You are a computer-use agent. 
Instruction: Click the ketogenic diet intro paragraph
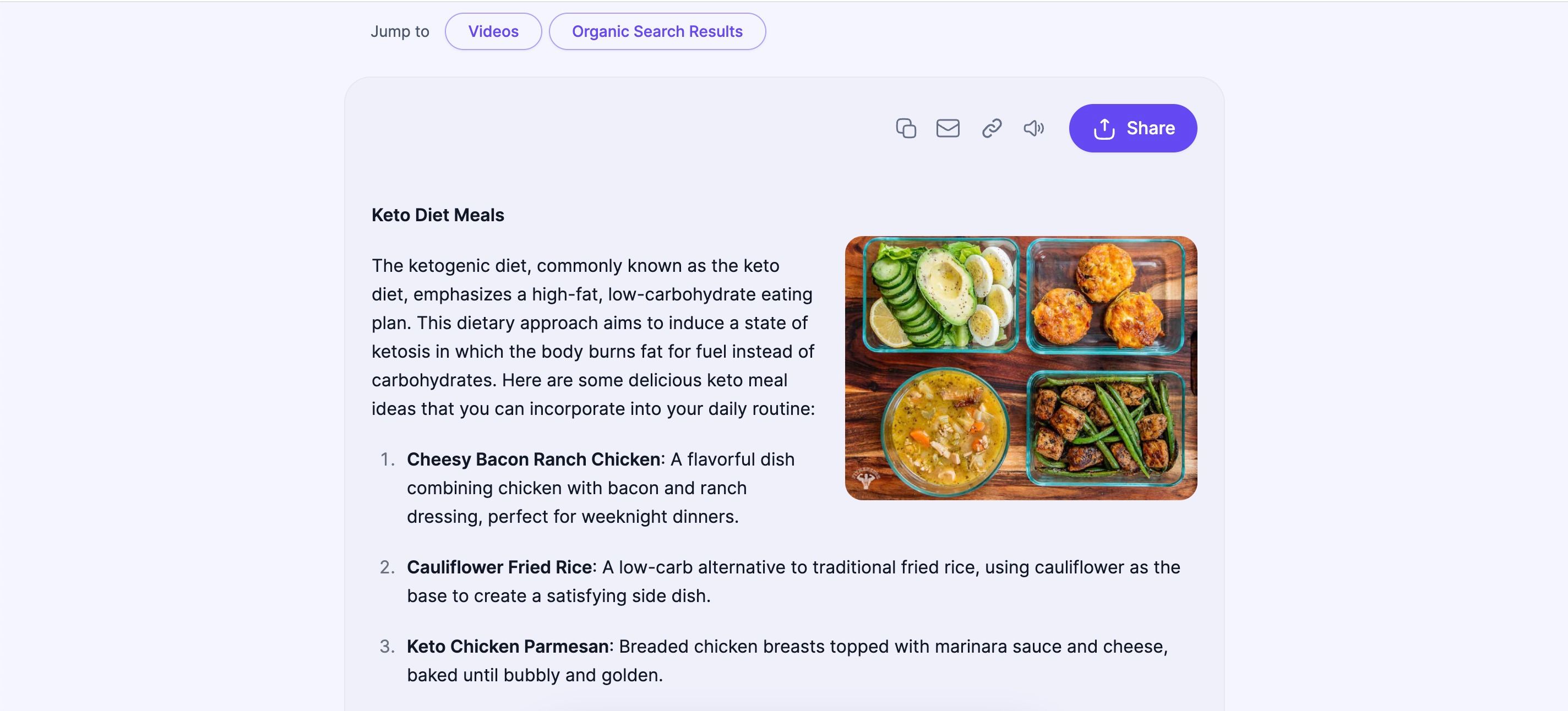point(594,337)
